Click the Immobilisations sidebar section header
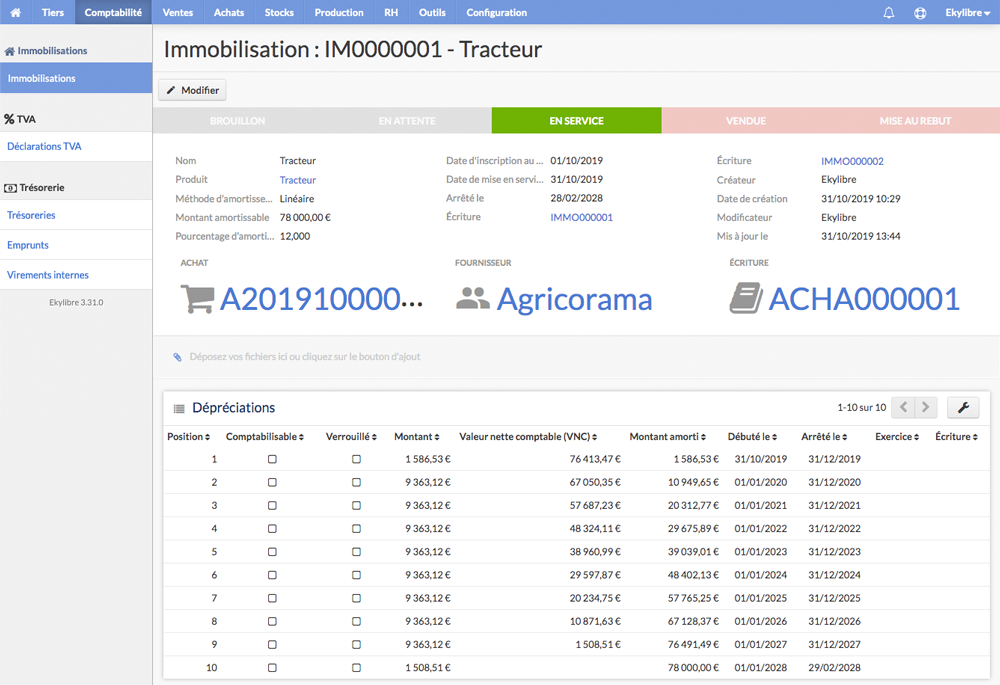The image size is (1000, 685). click(x=46, y=50)
